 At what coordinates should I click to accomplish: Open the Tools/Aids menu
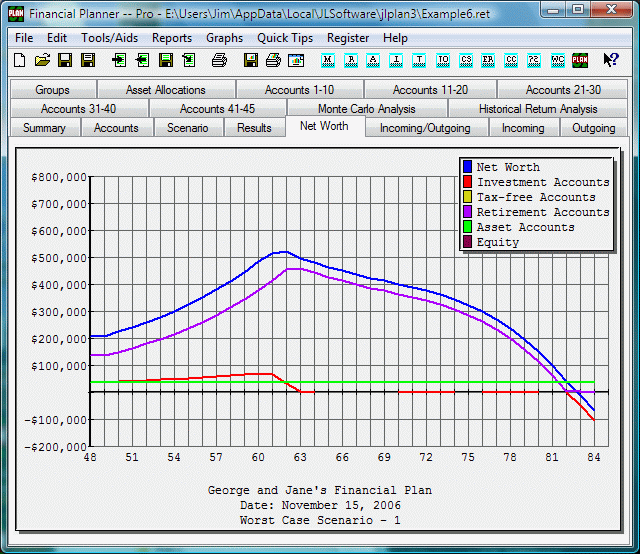point(110,38)
